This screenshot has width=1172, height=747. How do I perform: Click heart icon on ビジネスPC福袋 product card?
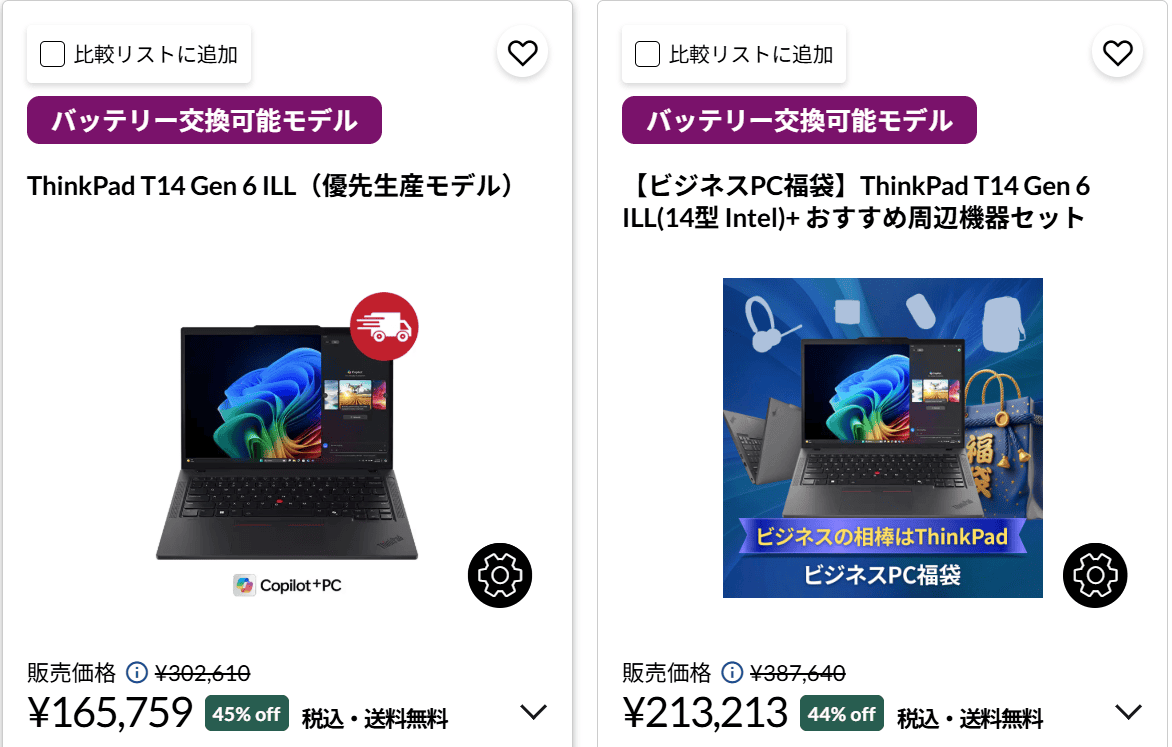pyautogui.click(x=1117, y=53)
